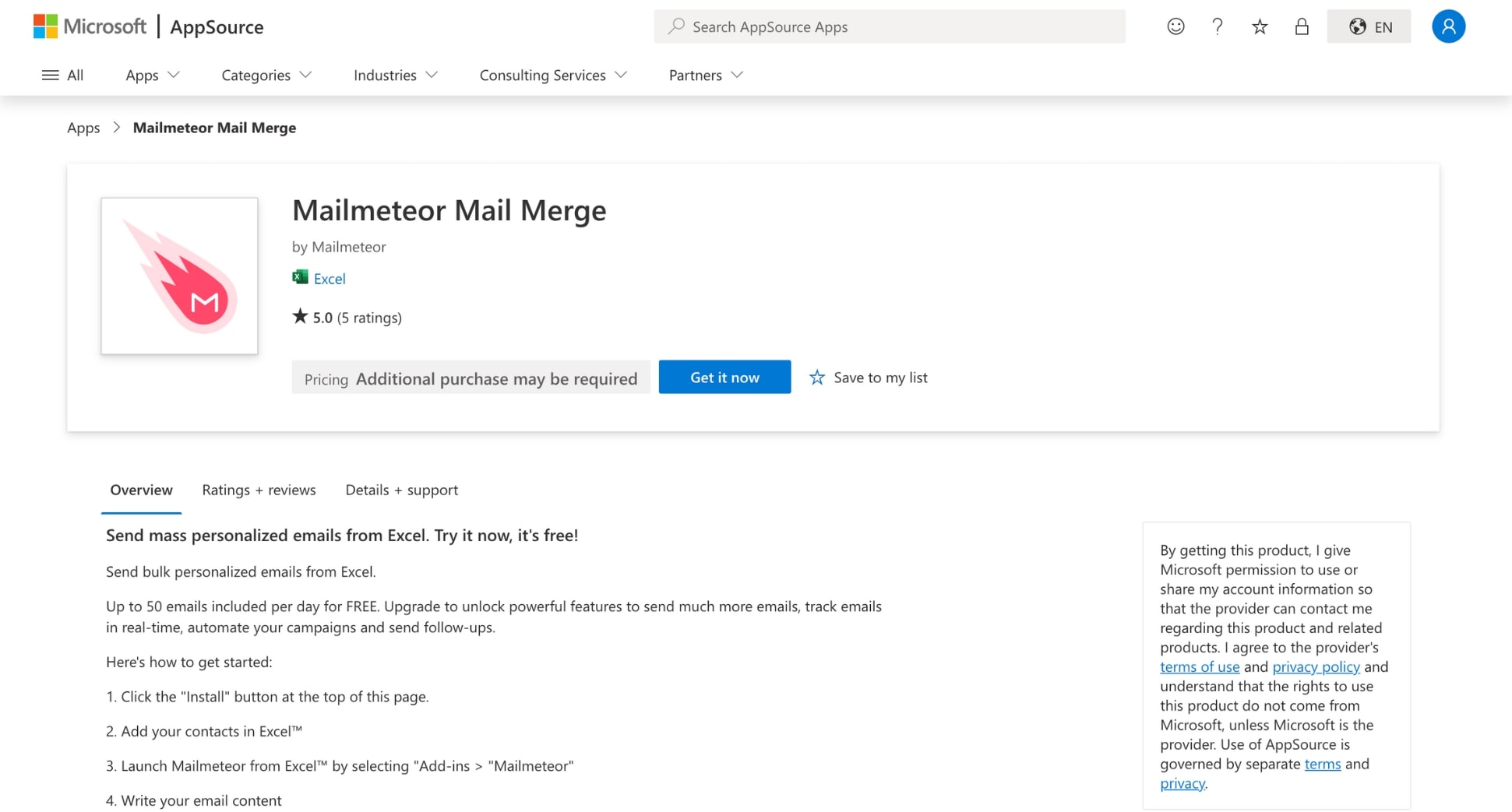Image resolution: width=1512 pixels, height=812 pixels.
Task: Open saved favorites star in header
Action: (x=1260, y=27)
